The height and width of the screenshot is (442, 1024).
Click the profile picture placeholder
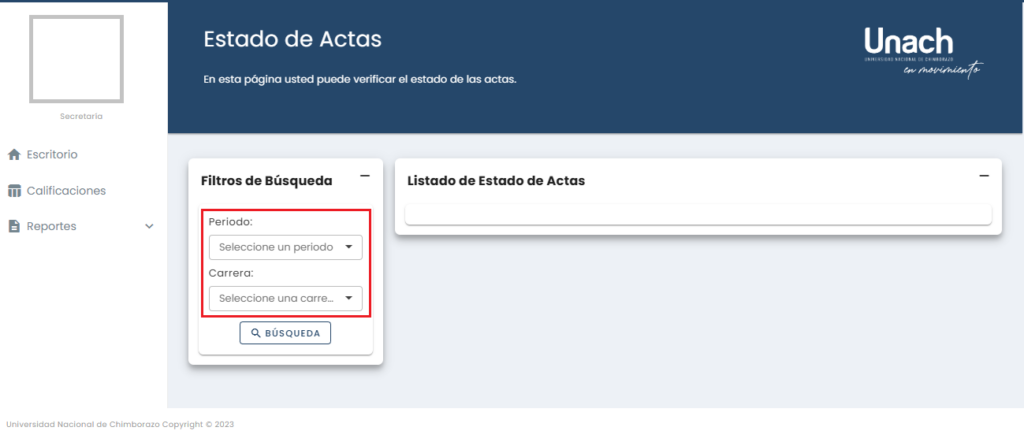76,59
